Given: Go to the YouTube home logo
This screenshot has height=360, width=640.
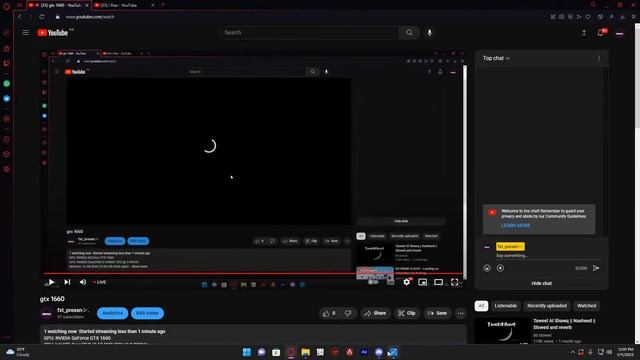Looking at the screenshot, I should [x=53, y=33].
